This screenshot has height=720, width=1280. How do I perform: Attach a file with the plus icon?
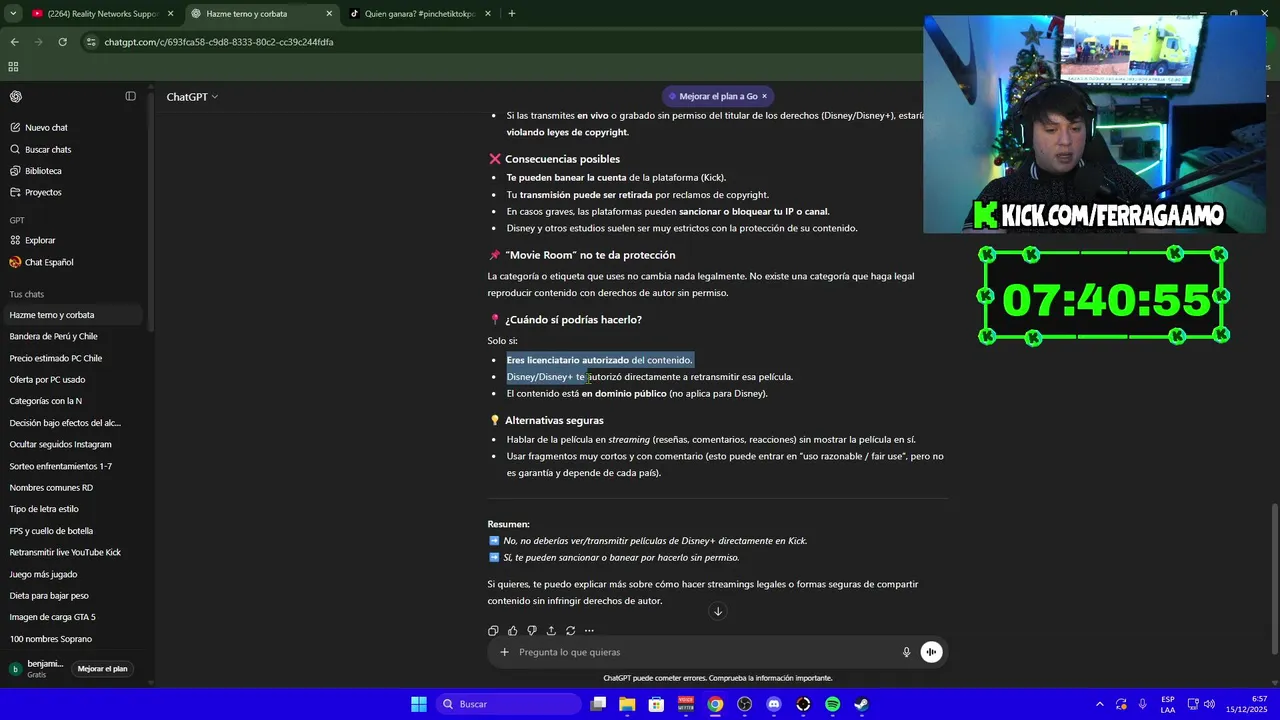coord(504,652)
